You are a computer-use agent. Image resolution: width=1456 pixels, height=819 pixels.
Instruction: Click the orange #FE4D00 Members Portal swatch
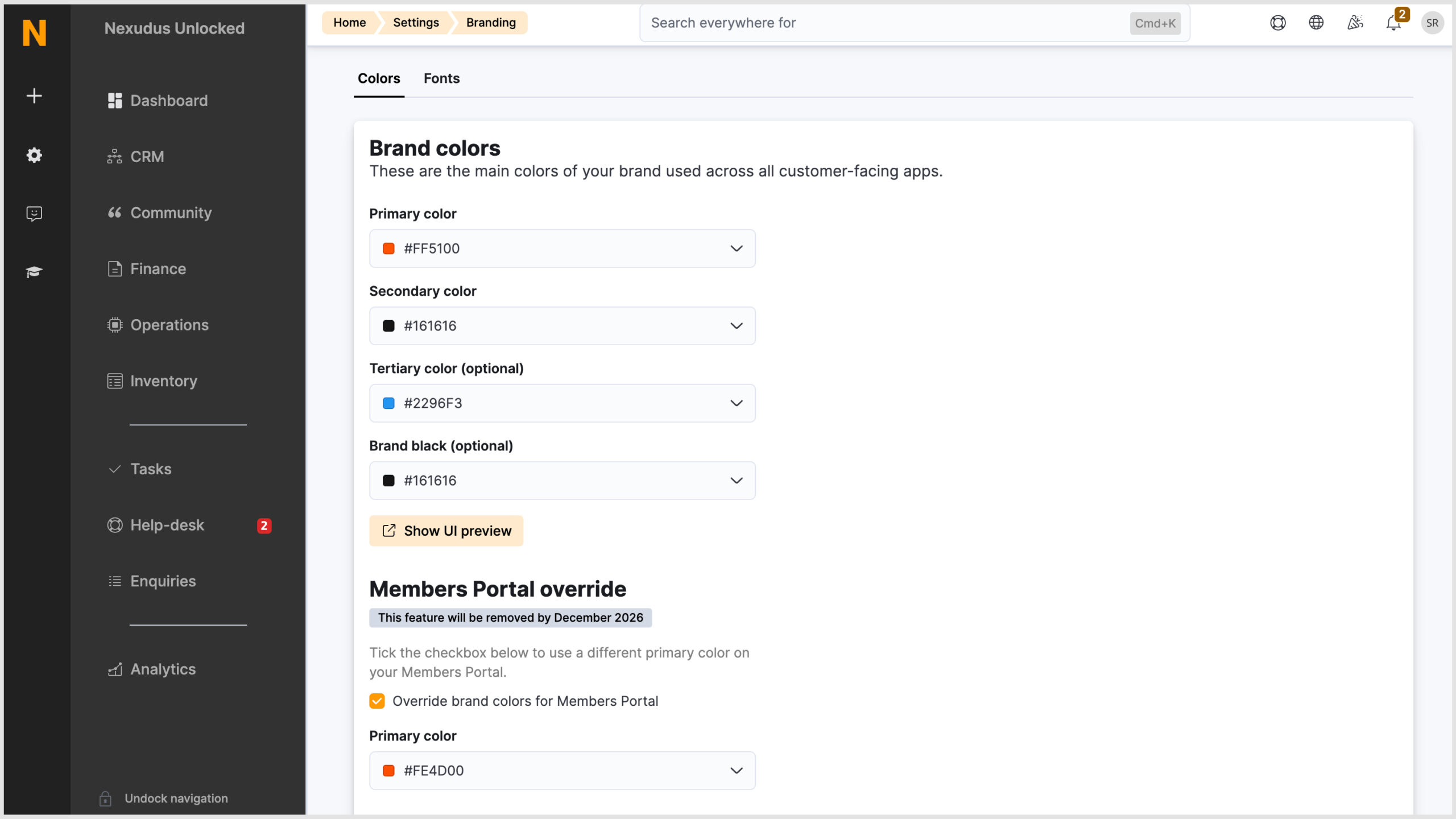click(388, 771)
